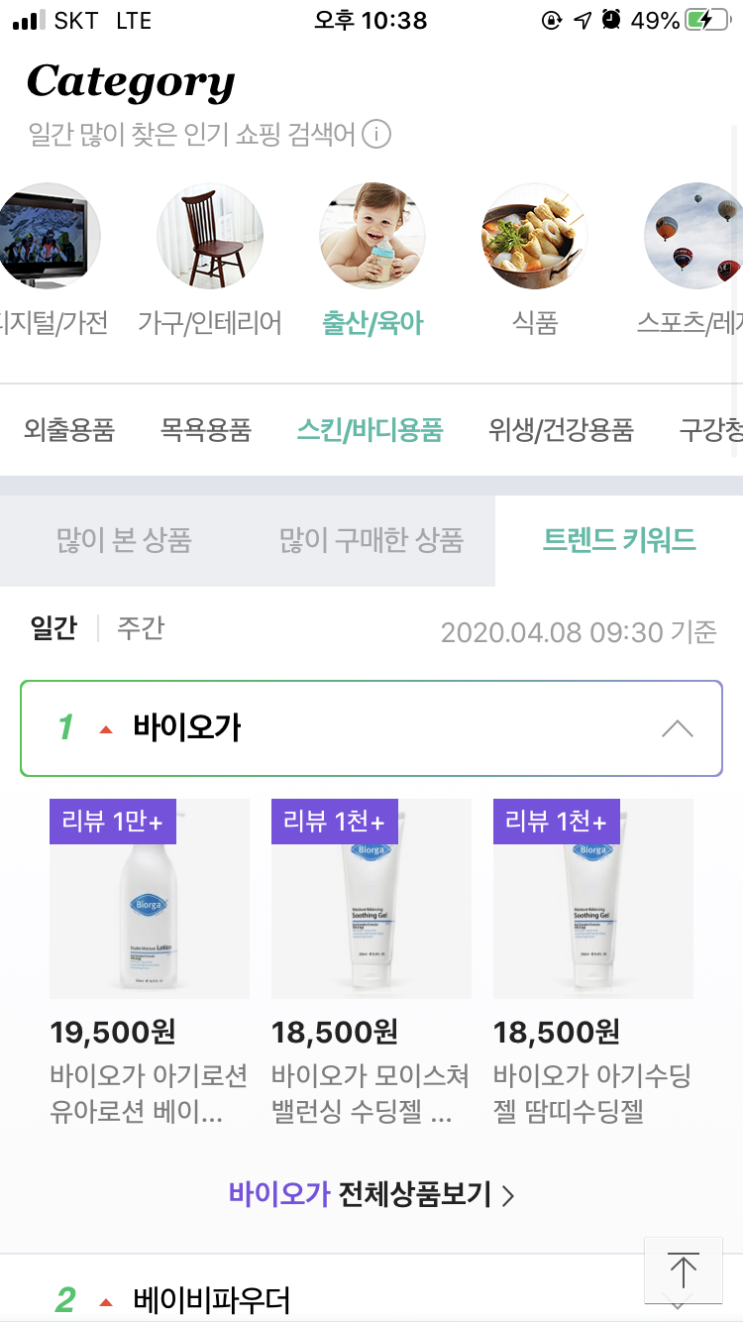Switch to the 트렌드 키워드 tab
The width and height of the screenshot is (743, 1322).
click(618, 541)
